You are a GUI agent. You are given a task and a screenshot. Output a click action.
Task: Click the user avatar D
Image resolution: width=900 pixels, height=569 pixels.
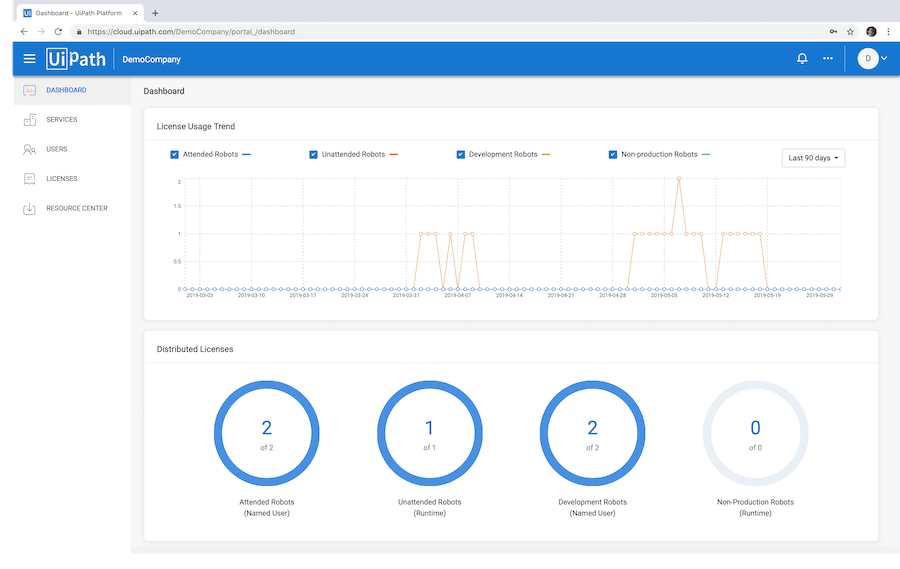coord(868,59)
